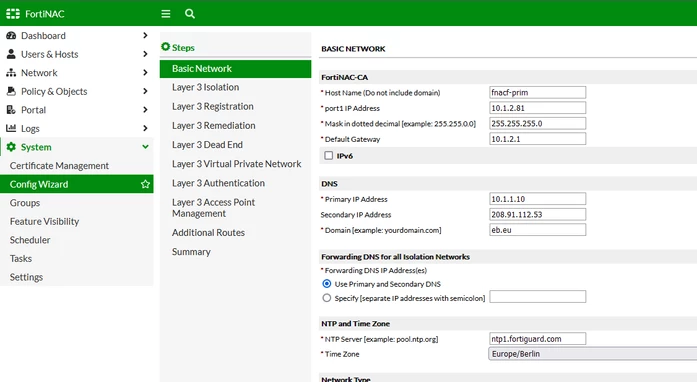Click the System gear icon

pyautogui.click(x=11, y=147)
